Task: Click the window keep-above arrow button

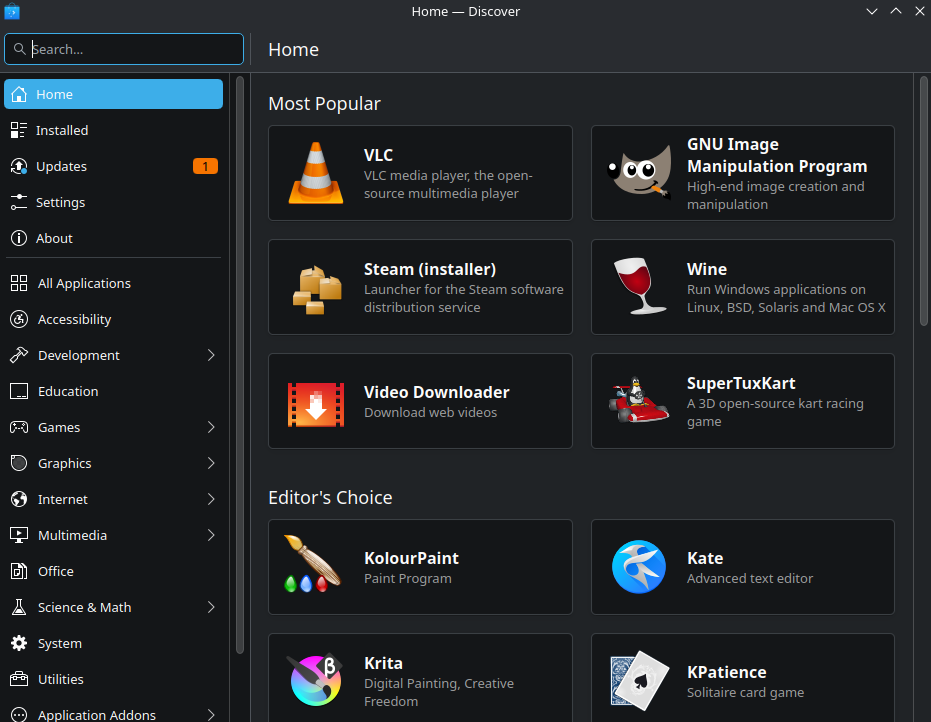Action: (896, 11)
